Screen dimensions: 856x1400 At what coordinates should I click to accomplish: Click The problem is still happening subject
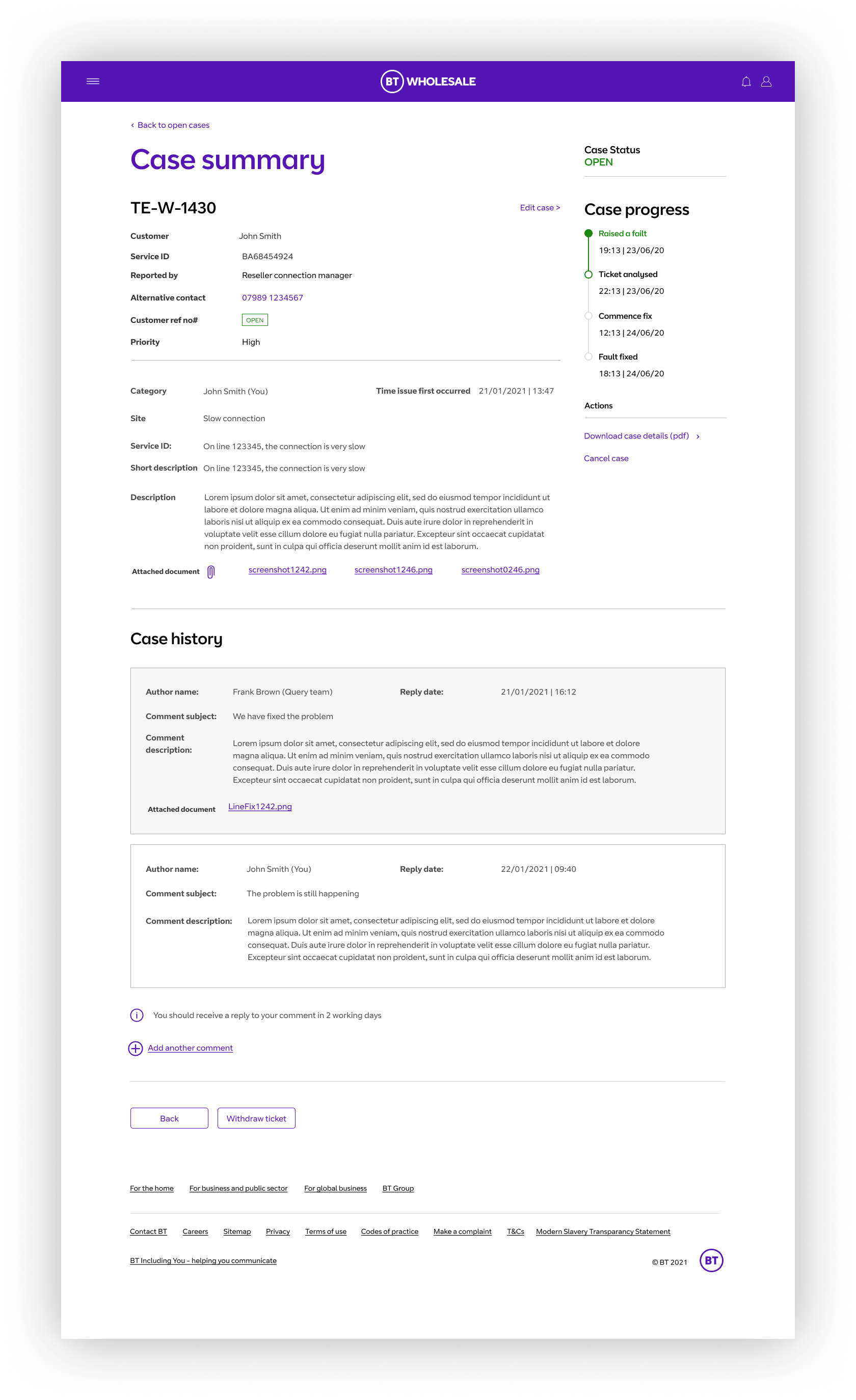[303, 894]
